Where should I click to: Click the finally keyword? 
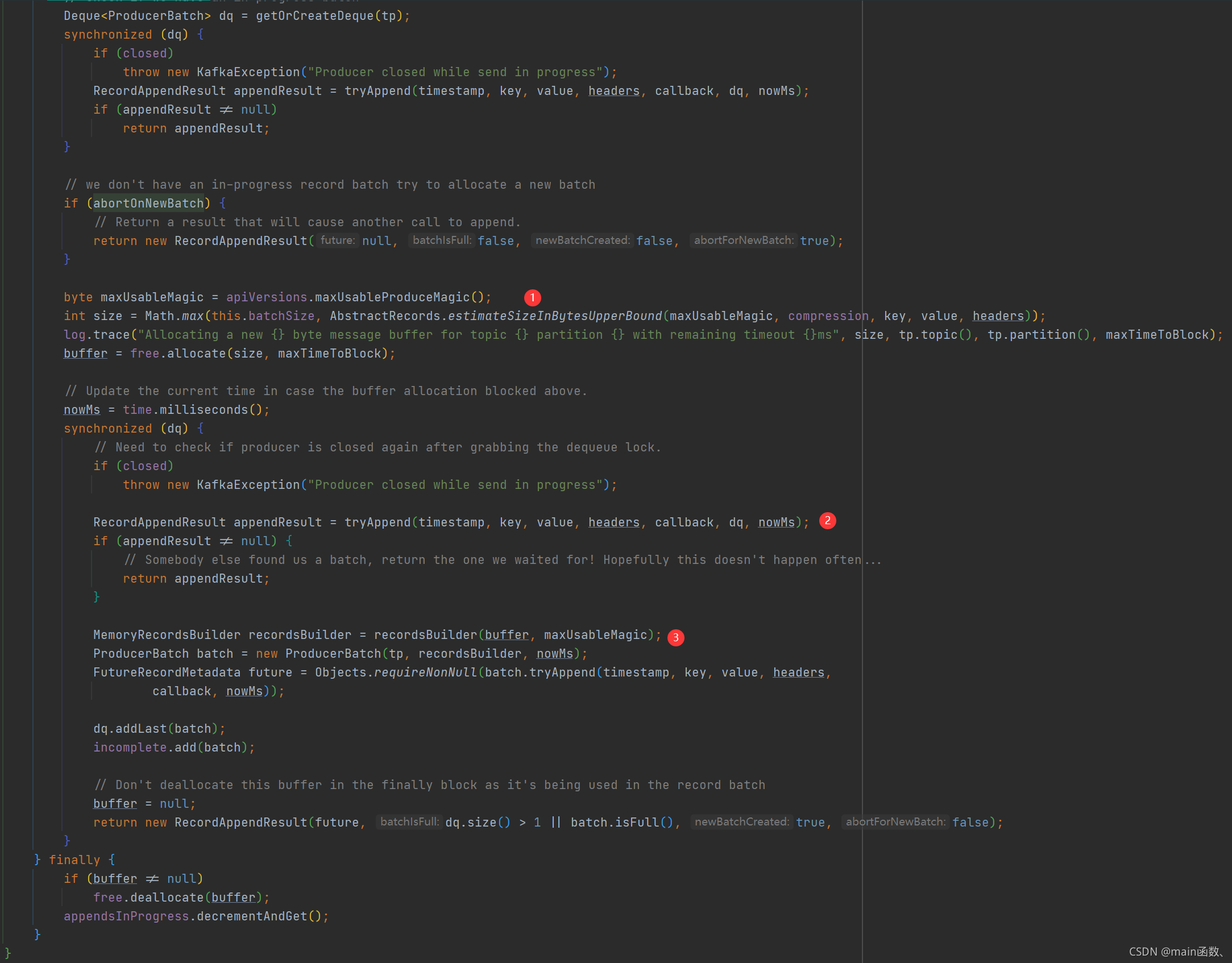point(74,860)
